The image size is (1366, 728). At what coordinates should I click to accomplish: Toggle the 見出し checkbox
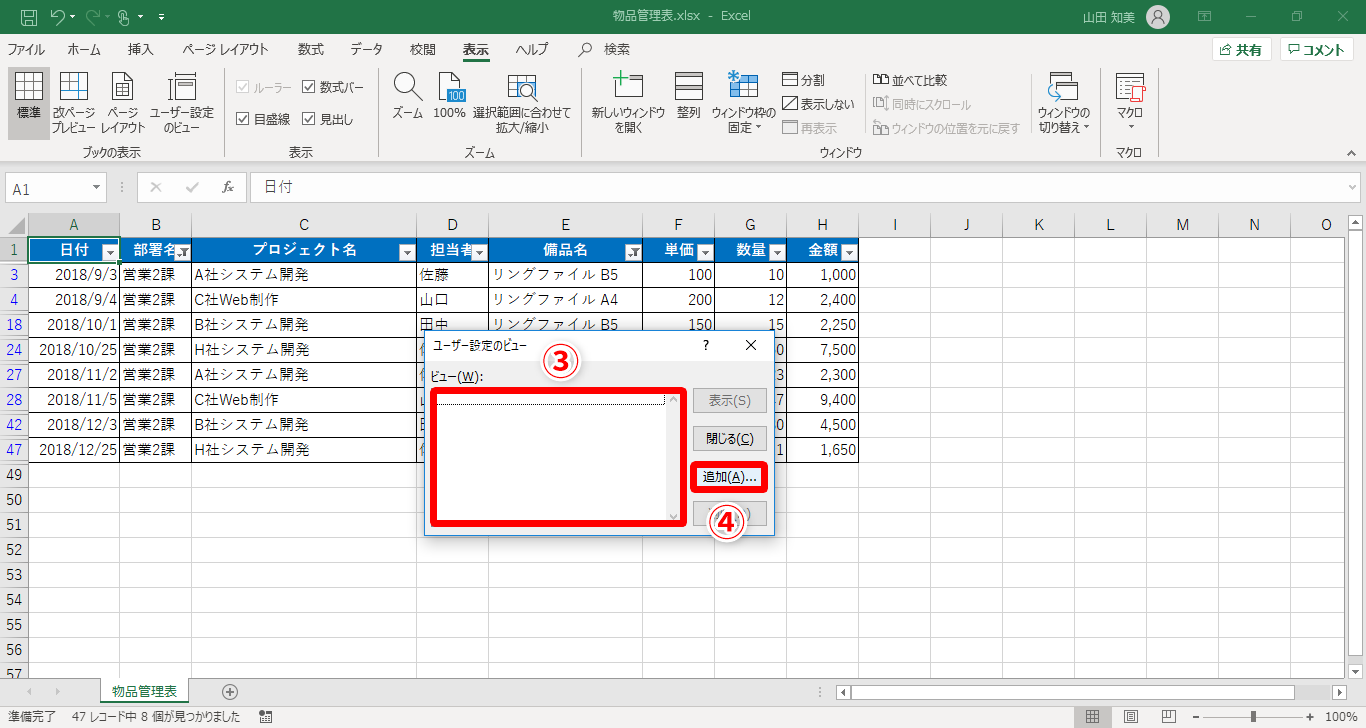point(328,119)
